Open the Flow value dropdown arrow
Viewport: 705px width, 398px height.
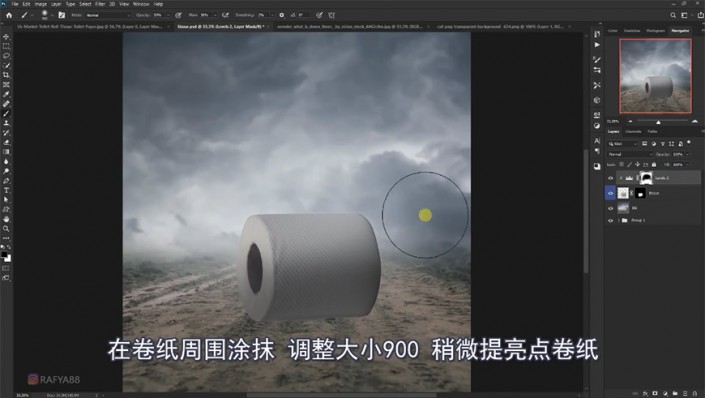[214, 15]
